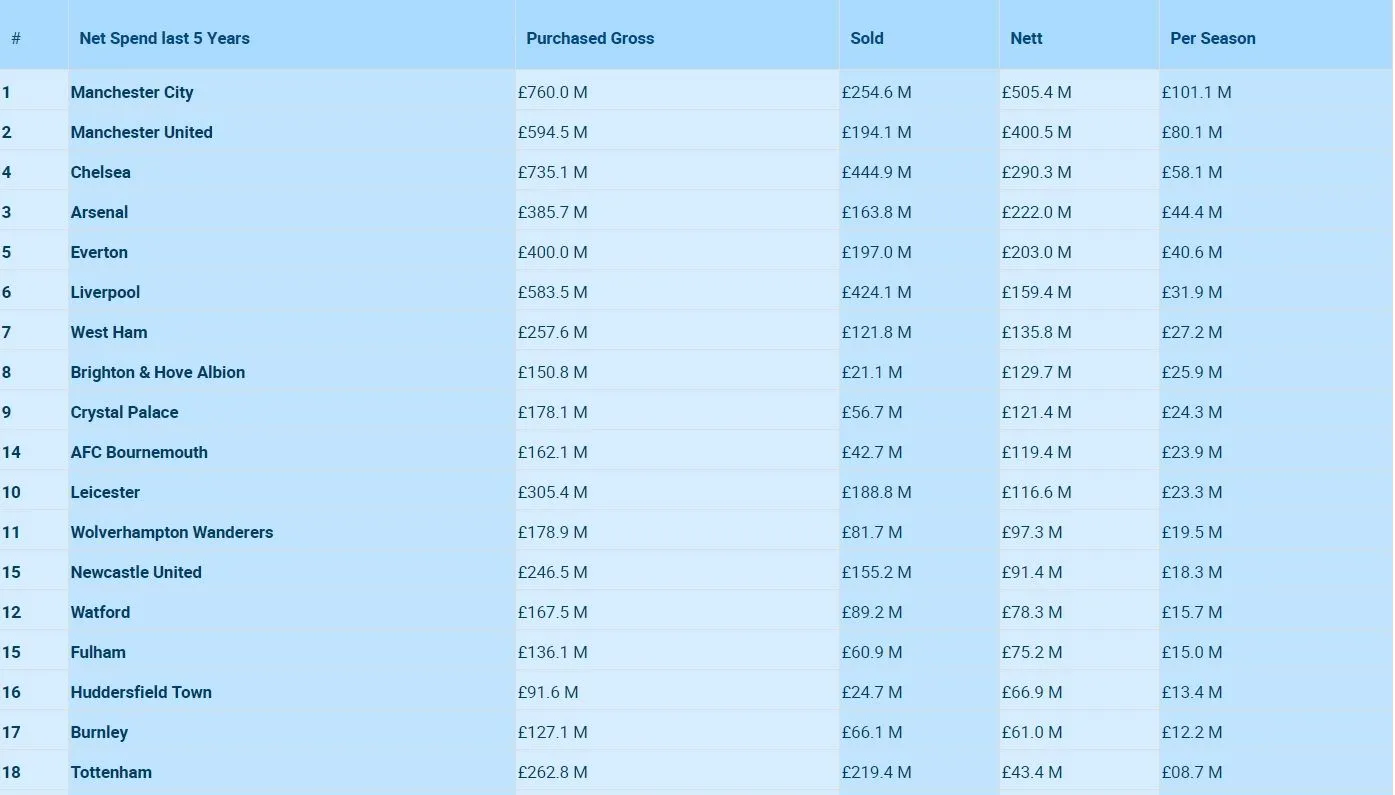1395x795 pixels.
Task: Select the Net Spend last 5 Years header
Action: 165,39
